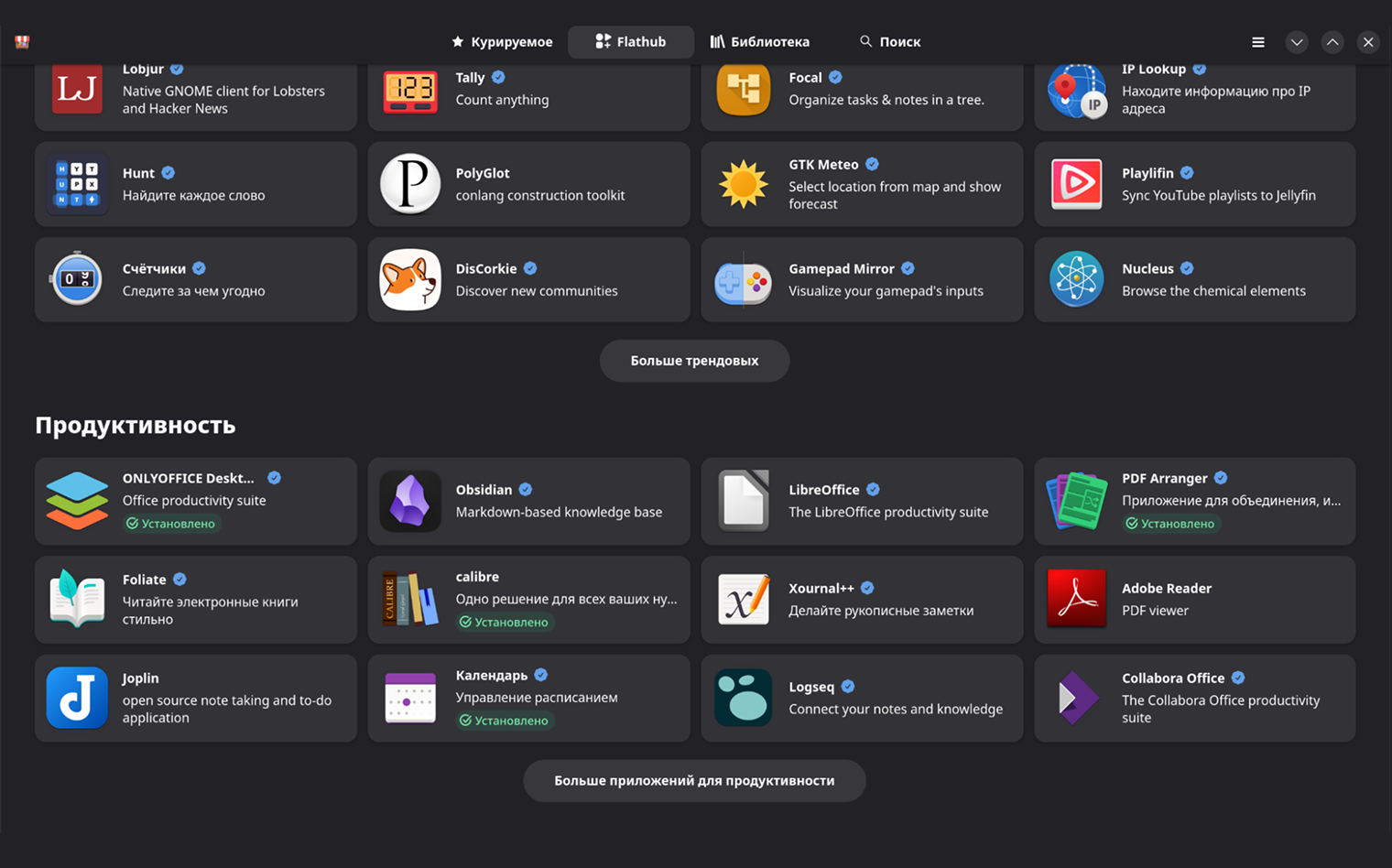Click the "Browse the chemical elements" text

pyautogui.click(x=1213, y=291)
